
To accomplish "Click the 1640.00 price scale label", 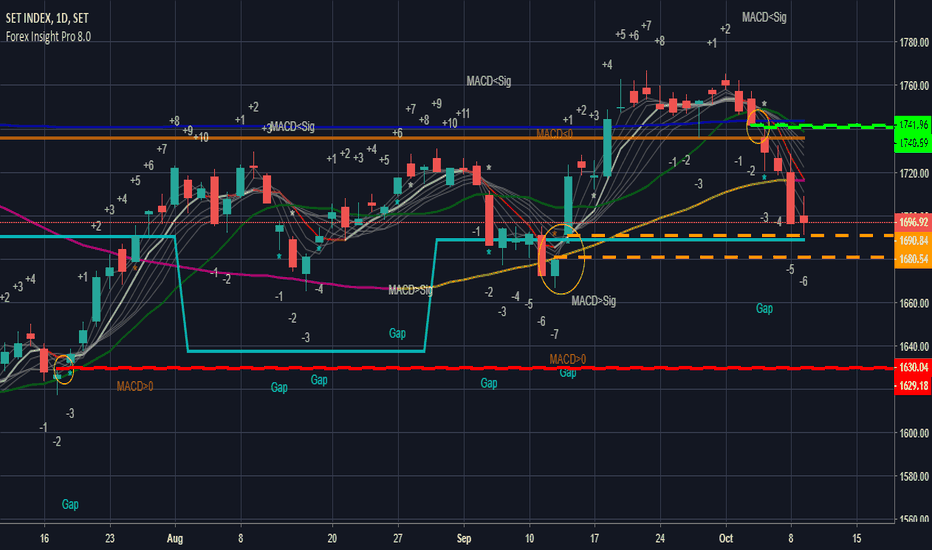I will 914,347.
